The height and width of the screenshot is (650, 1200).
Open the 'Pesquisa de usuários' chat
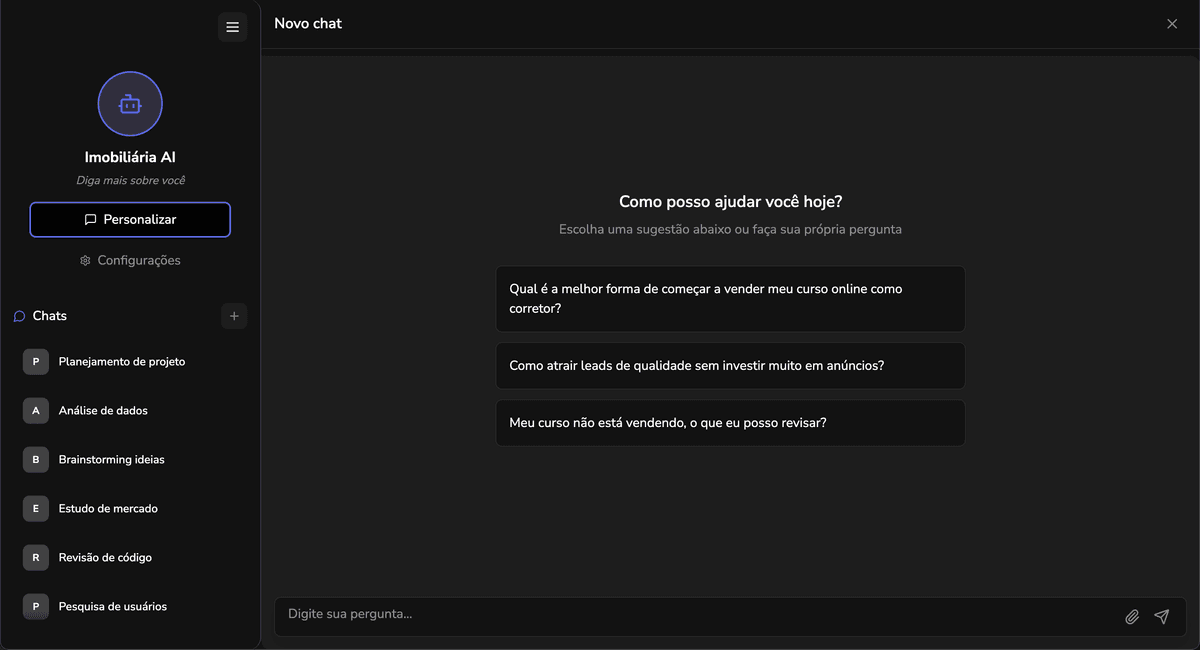[112, 606]
